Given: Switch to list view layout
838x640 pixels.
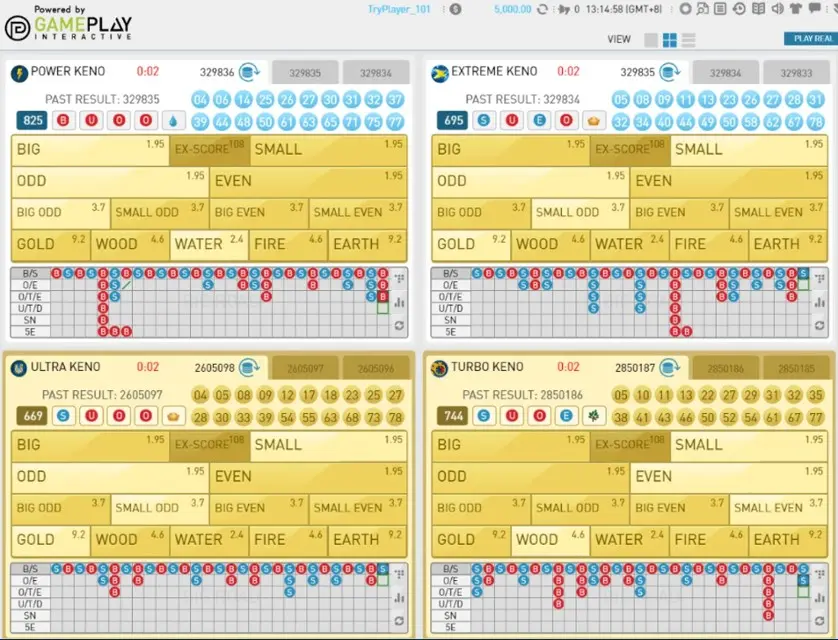Looking at the screenshot, I should tap(688, 40).
